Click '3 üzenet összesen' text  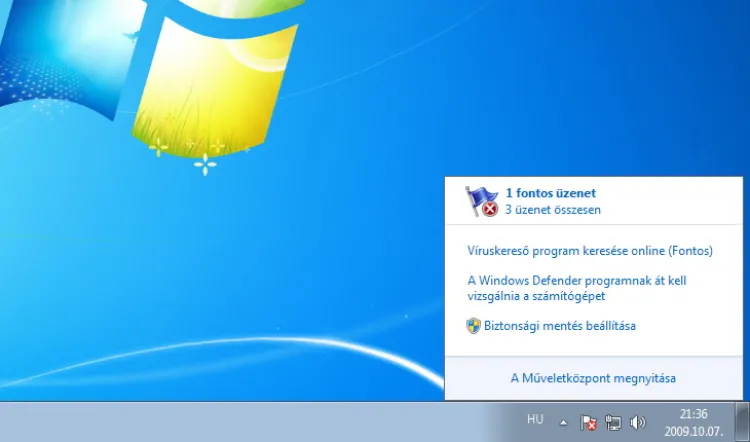coord(553,210)
